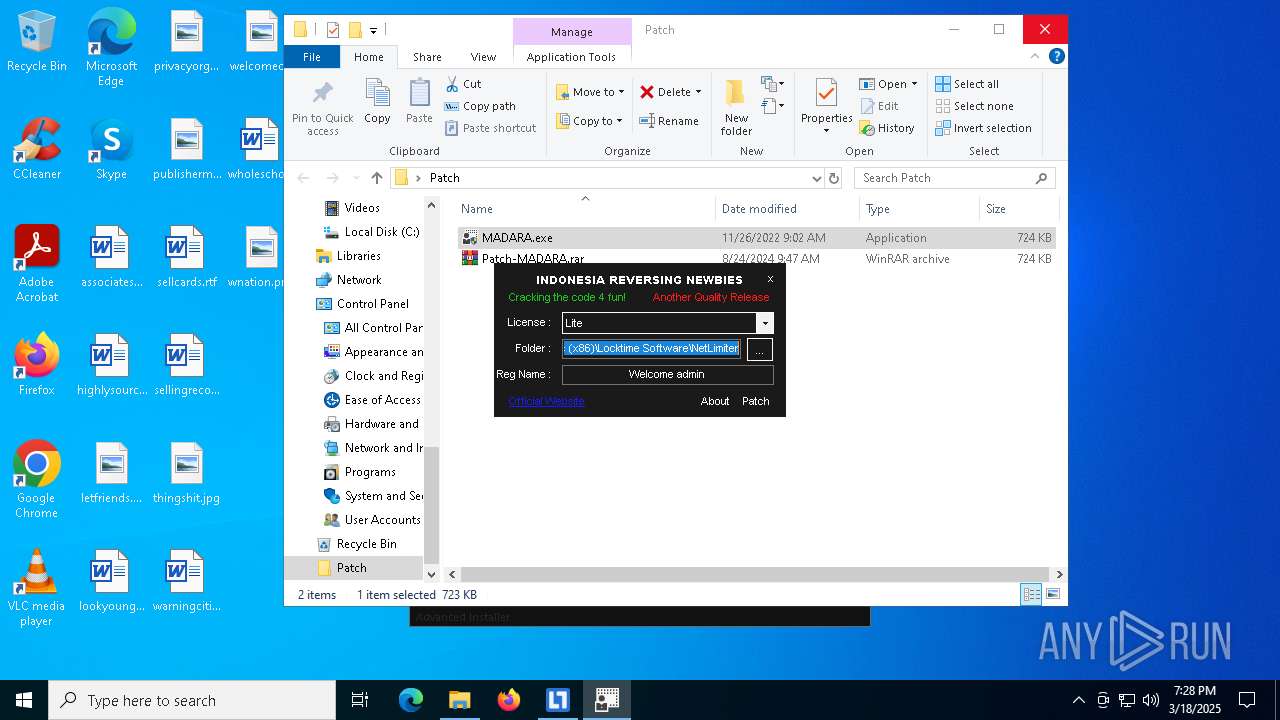Open File Explorer on taskbar
The image size is (1280, 720).
click(x=459, y=700)
